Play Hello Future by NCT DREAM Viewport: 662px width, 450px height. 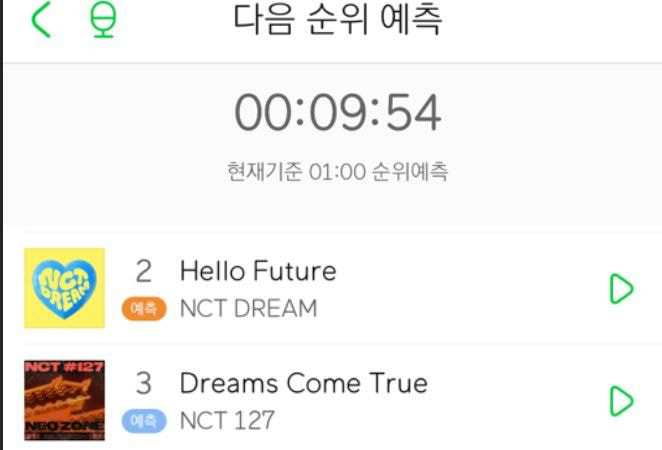[621, 289]
